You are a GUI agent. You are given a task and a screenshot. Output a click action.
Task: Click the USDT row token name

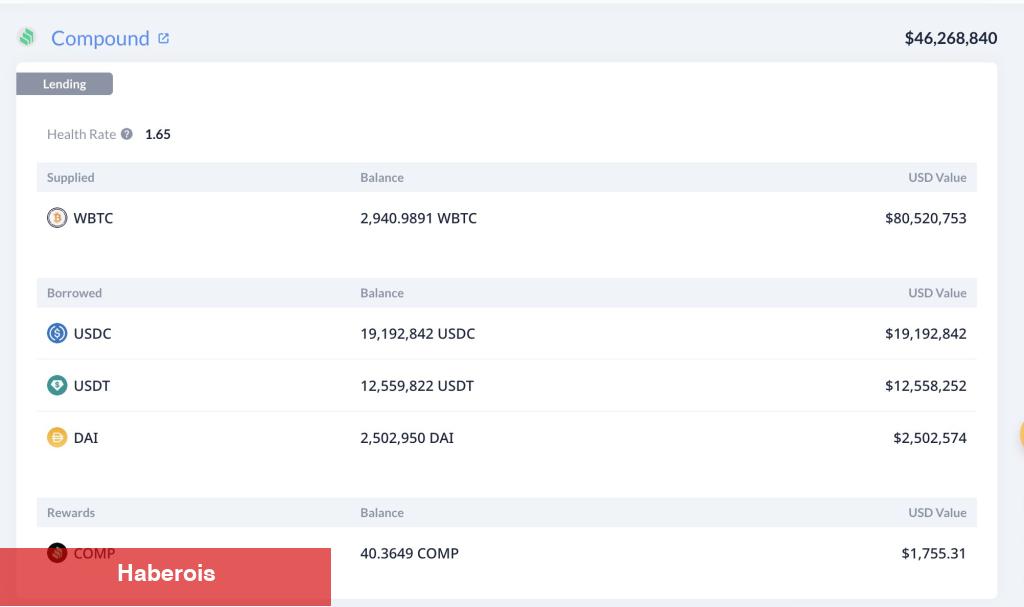pyautogui.click(x=92, y=386)
